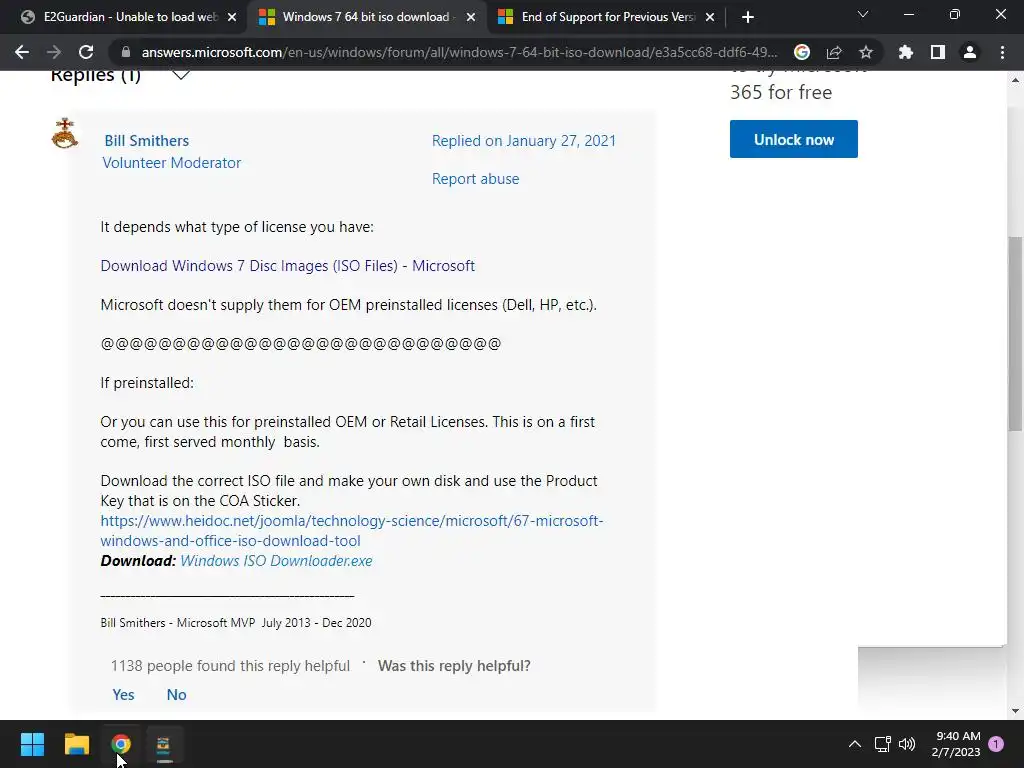
Task: Click 'Bill Smithers - Microsoft MVP' signature text
Action: click(x=236, y=623)
